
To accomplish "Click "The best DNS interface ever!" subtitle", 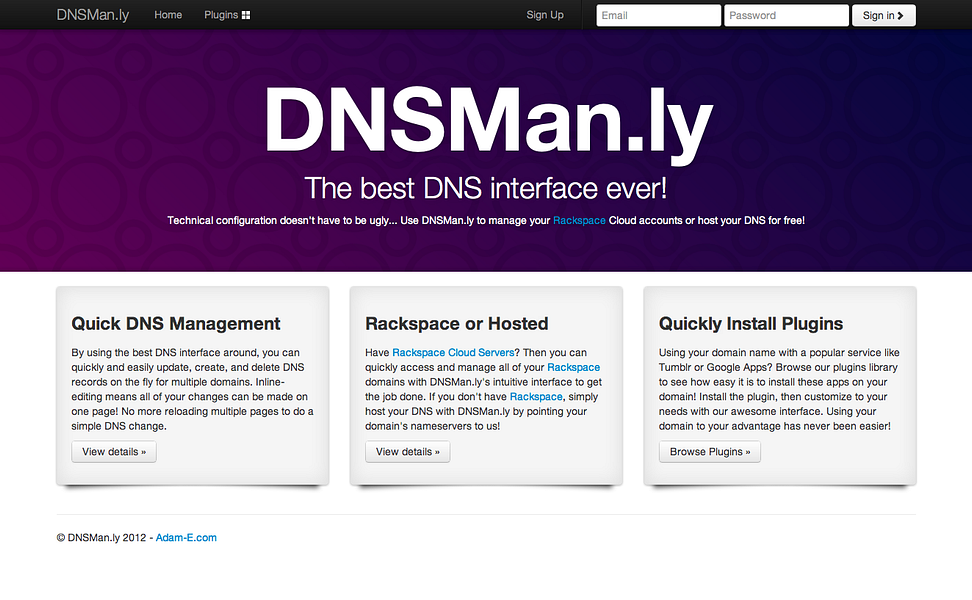I will tap(486, 188).
